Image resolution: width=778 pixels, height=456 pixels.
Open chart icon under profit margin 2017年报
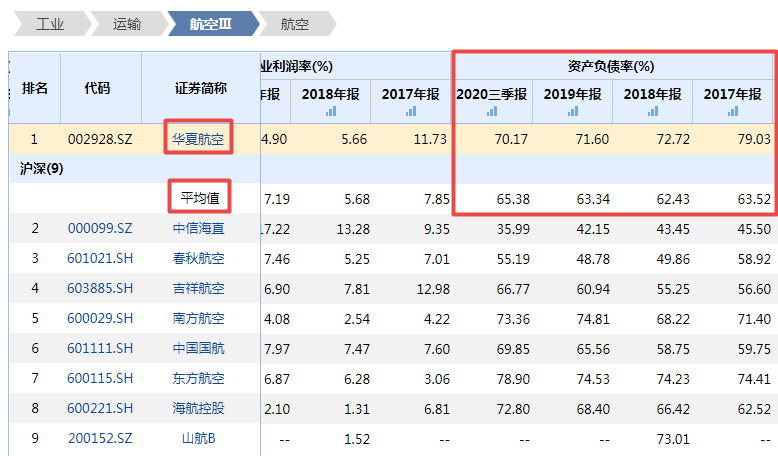pos(410,112)
